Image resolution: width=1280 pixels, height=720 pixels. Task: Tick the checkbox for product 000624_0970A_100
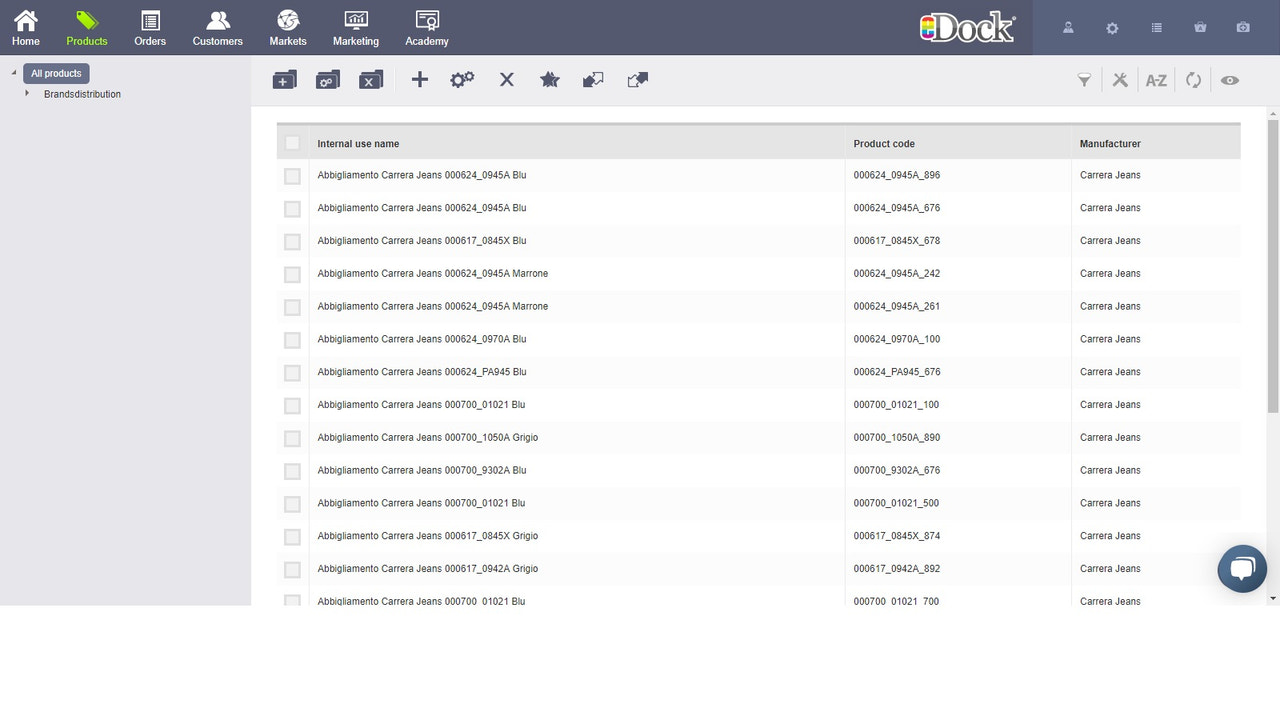point(292,340)
